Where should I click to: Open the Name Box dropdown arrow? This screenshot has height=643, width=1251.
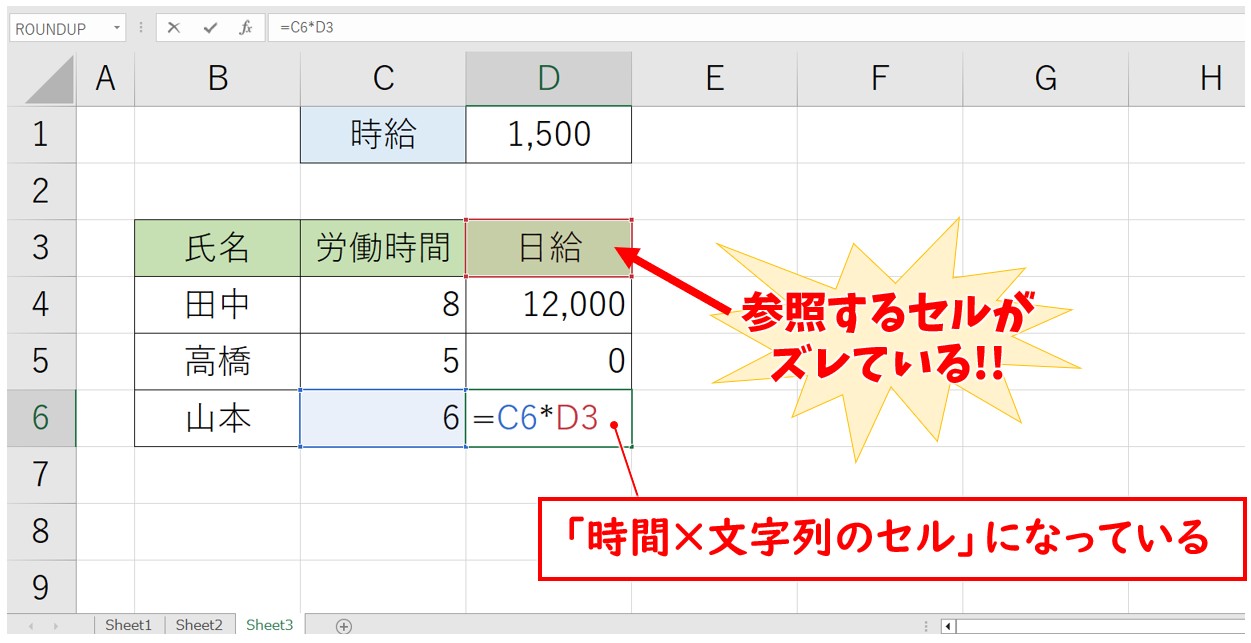118,28
